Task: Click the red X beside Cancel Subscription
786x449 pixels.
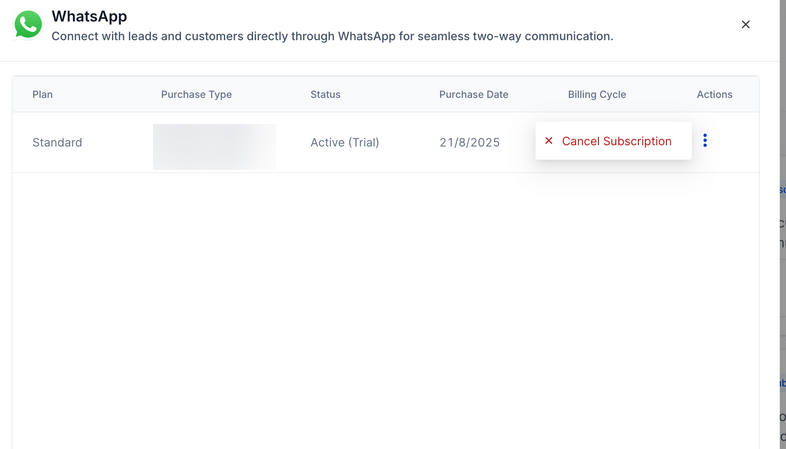Action: coord(548,141)
